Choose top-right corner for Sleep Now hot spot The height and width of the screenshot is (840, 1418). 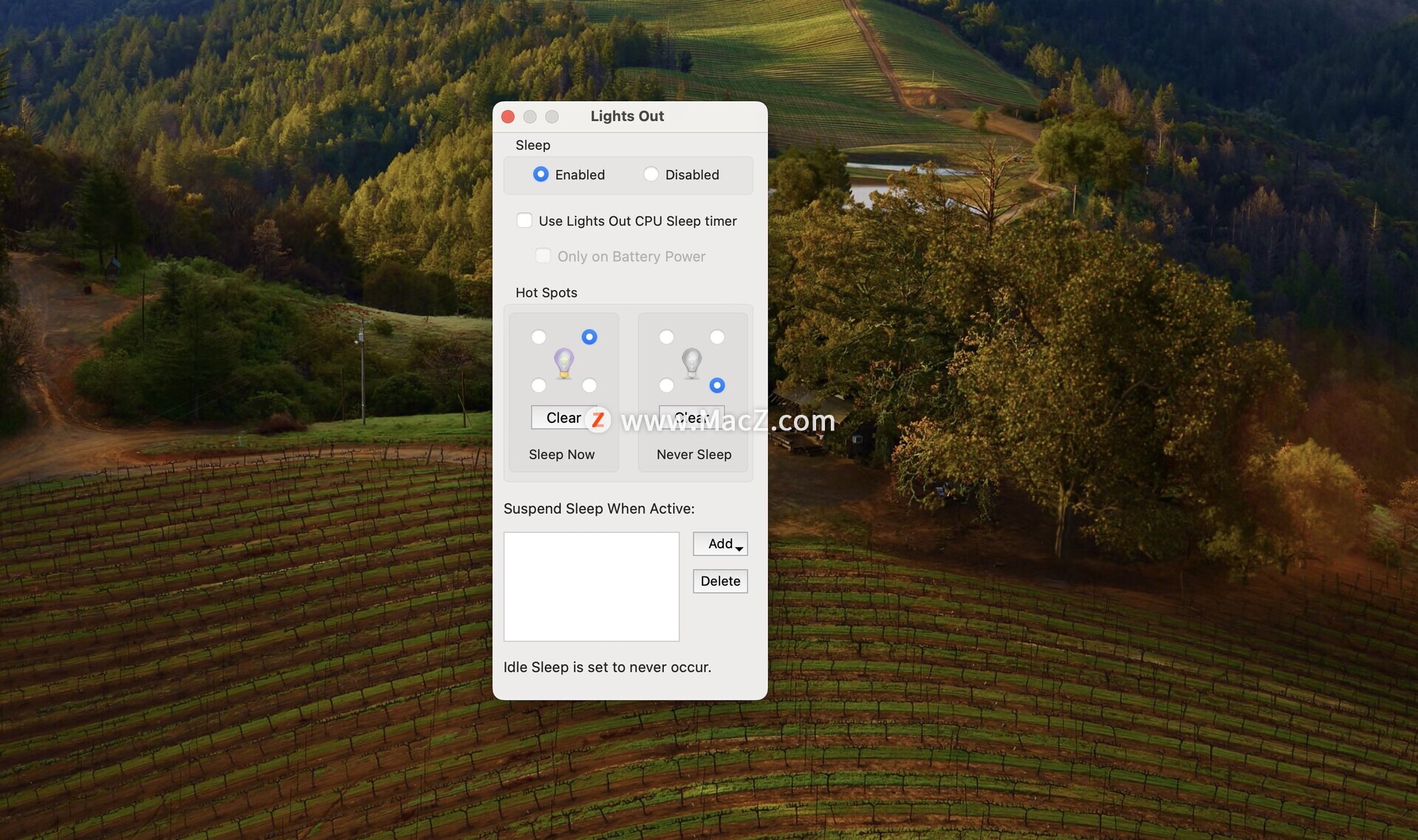pos(589,337)
